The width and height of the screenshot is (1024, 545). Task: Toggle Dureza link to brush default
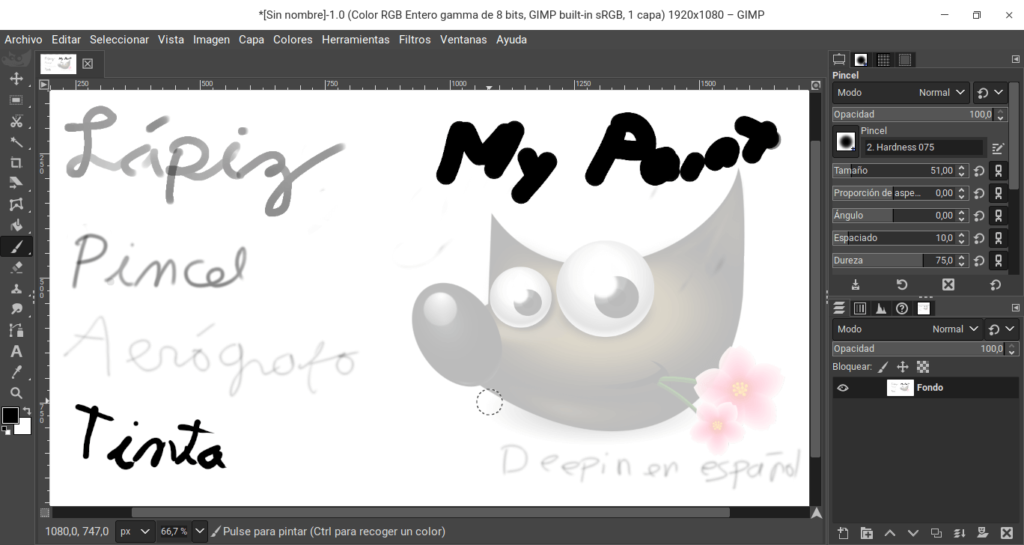(998, 260)
